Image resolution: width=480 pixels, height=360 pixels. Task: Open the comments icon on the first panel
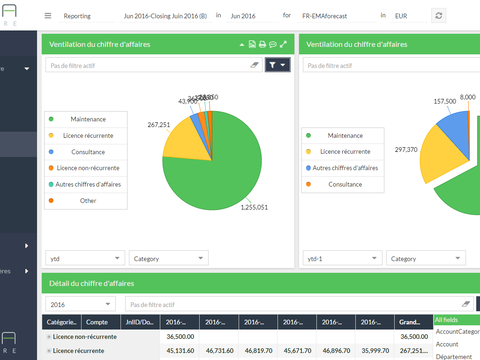pyautogui.click(x=273, y=44)
